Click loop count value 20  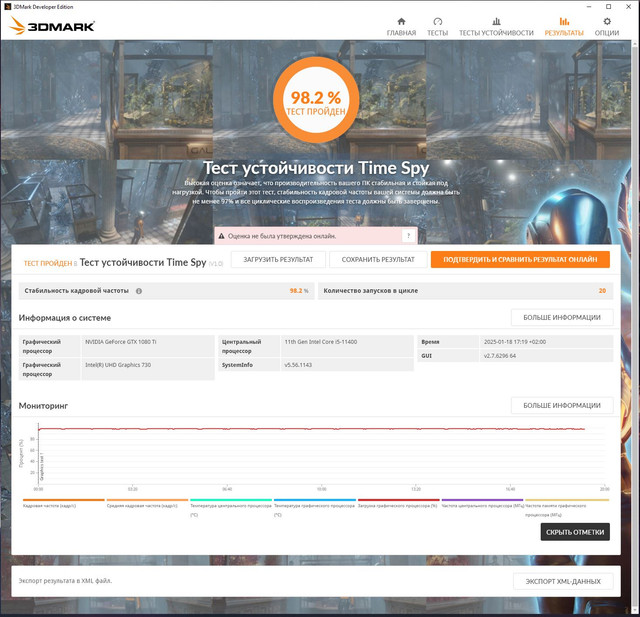602,291
